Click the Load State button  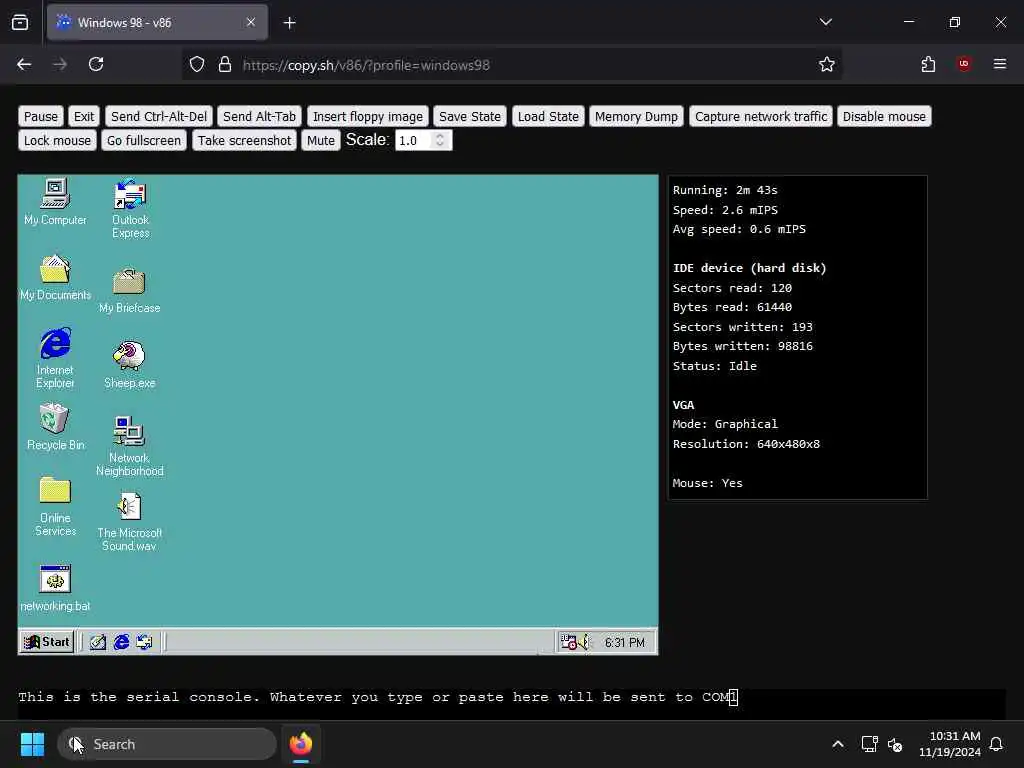[x=548, y=116]
